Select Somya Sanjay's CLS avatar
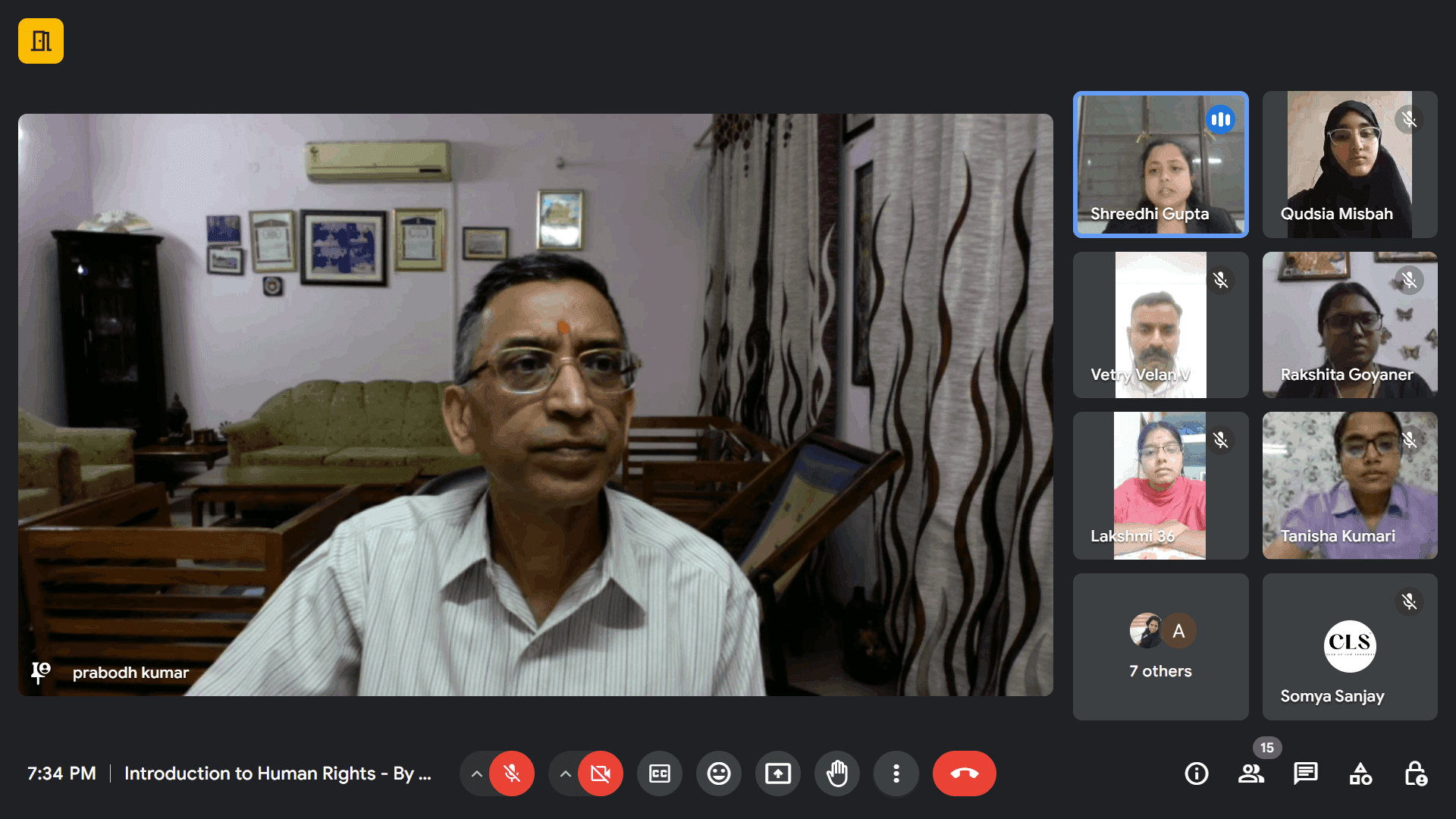Image resolution: width=1456 pixels, height=819 pixels. pyautogui.click(x=1350, y=646)
